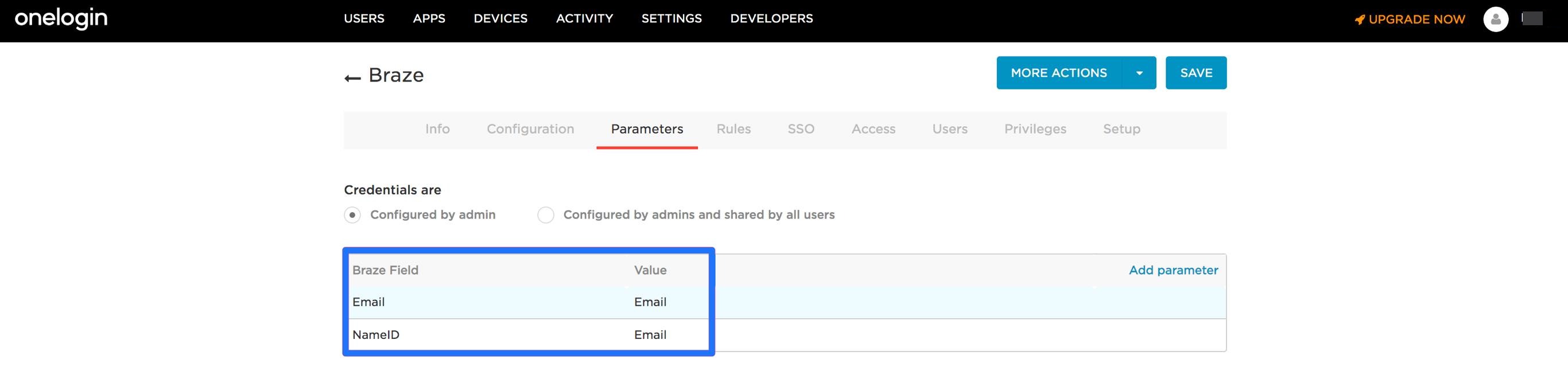Select Configured by admins and shared option
Viewport: 1568px width, 375px height.
coord(546,215)
